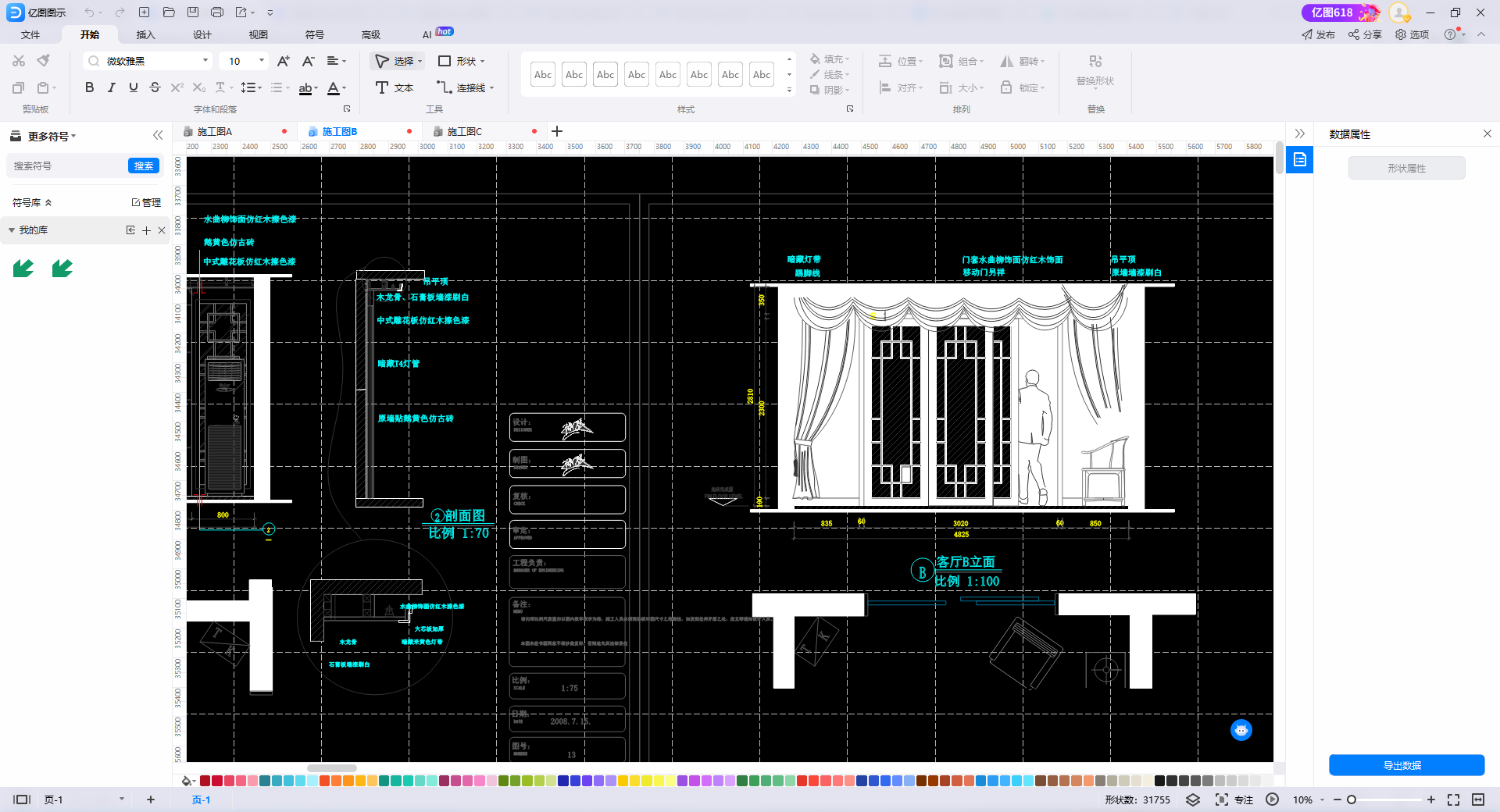The width and height of the screenshot is (1500, 812).
Task: Open the zoom percentage dropdown
Action: click(x=1322, y=800)
